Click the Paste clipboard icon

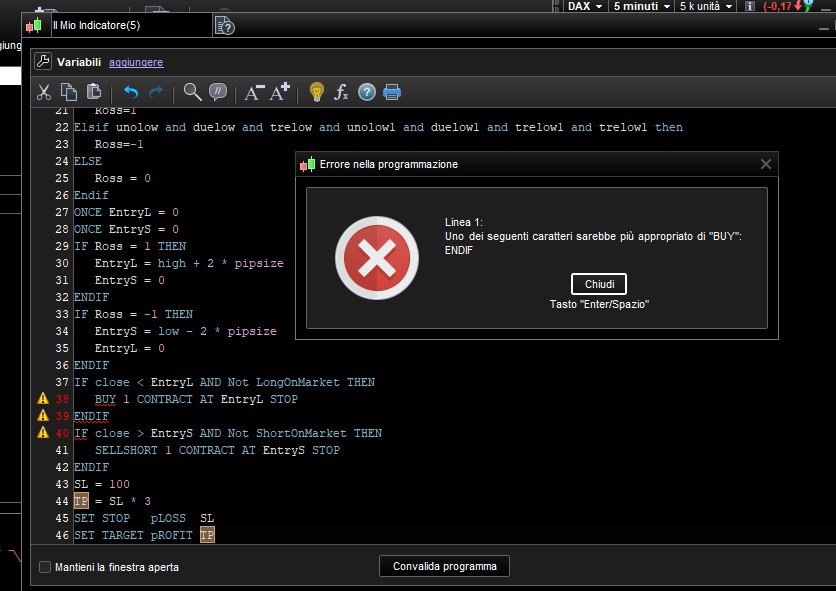pyautogui.click(x=94, y=92)
